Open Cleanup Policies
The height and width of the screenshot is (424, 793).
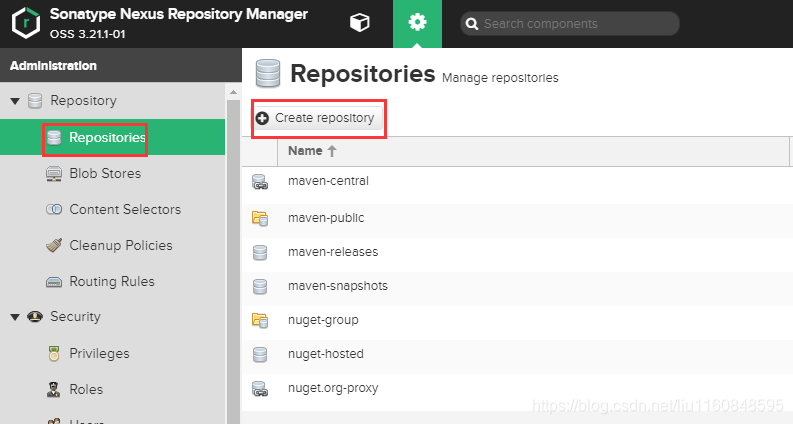pyautogui.click(x=121, y=245)
